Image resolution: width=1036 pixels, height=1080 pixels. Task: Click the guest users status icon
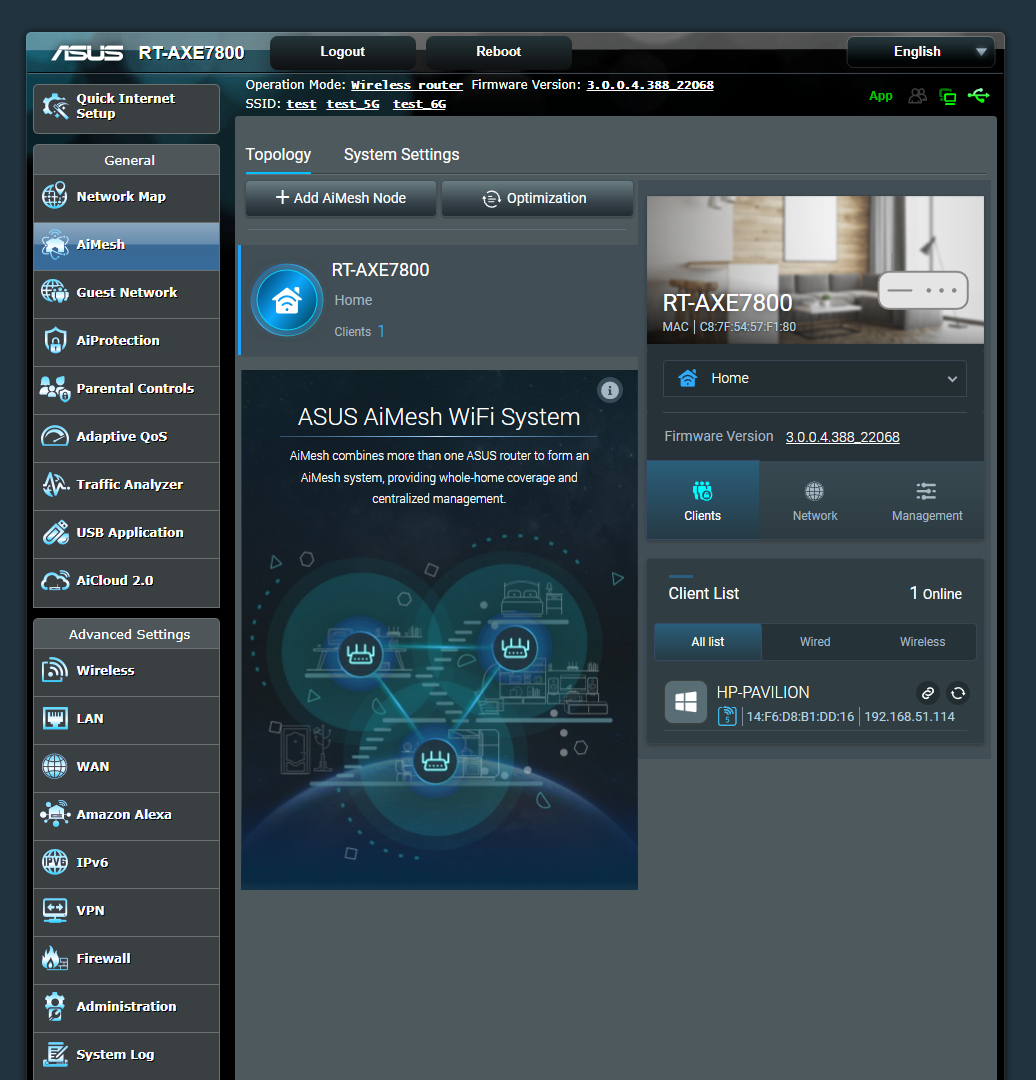[x=917, y=96]
